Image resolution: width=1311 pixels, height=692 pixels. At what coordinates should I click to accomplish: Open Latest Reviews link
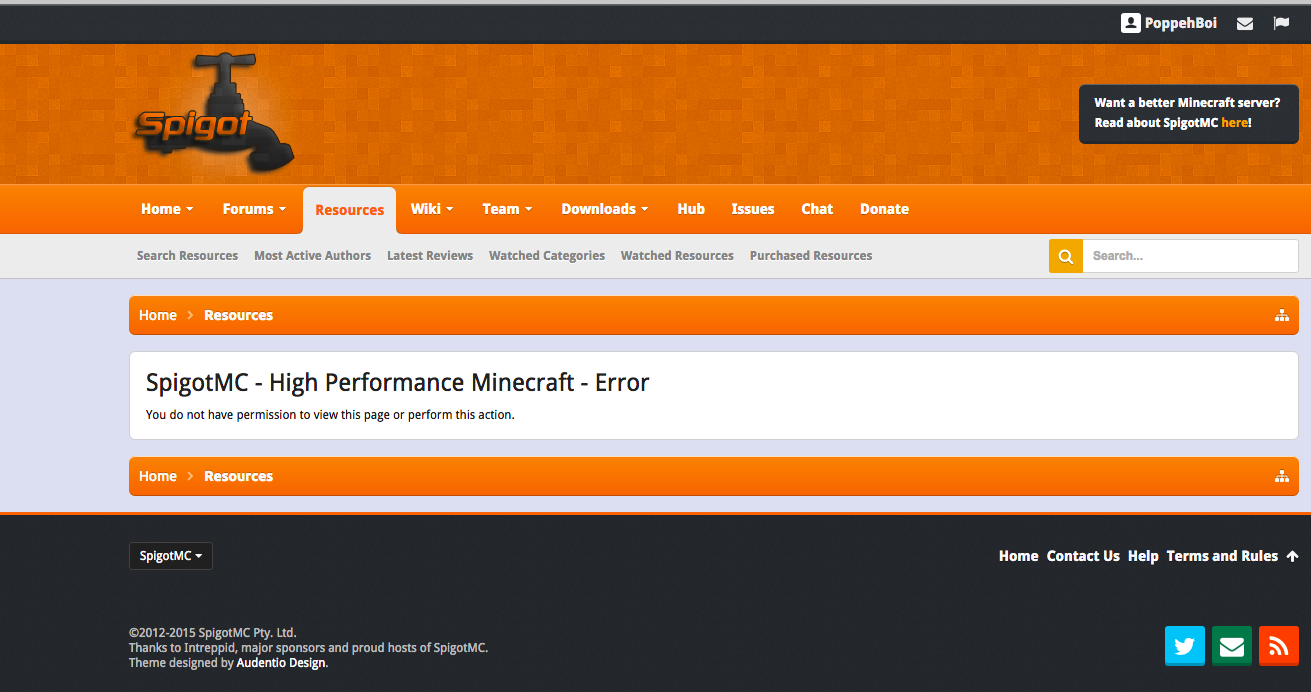point(430,256)
